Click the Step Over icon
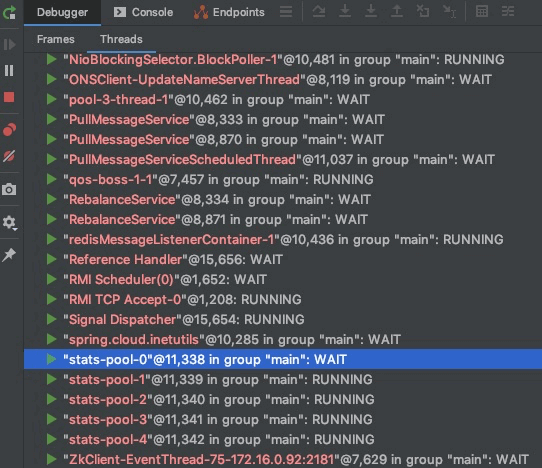This screenshot has height=468, width=542. [319, 12]
